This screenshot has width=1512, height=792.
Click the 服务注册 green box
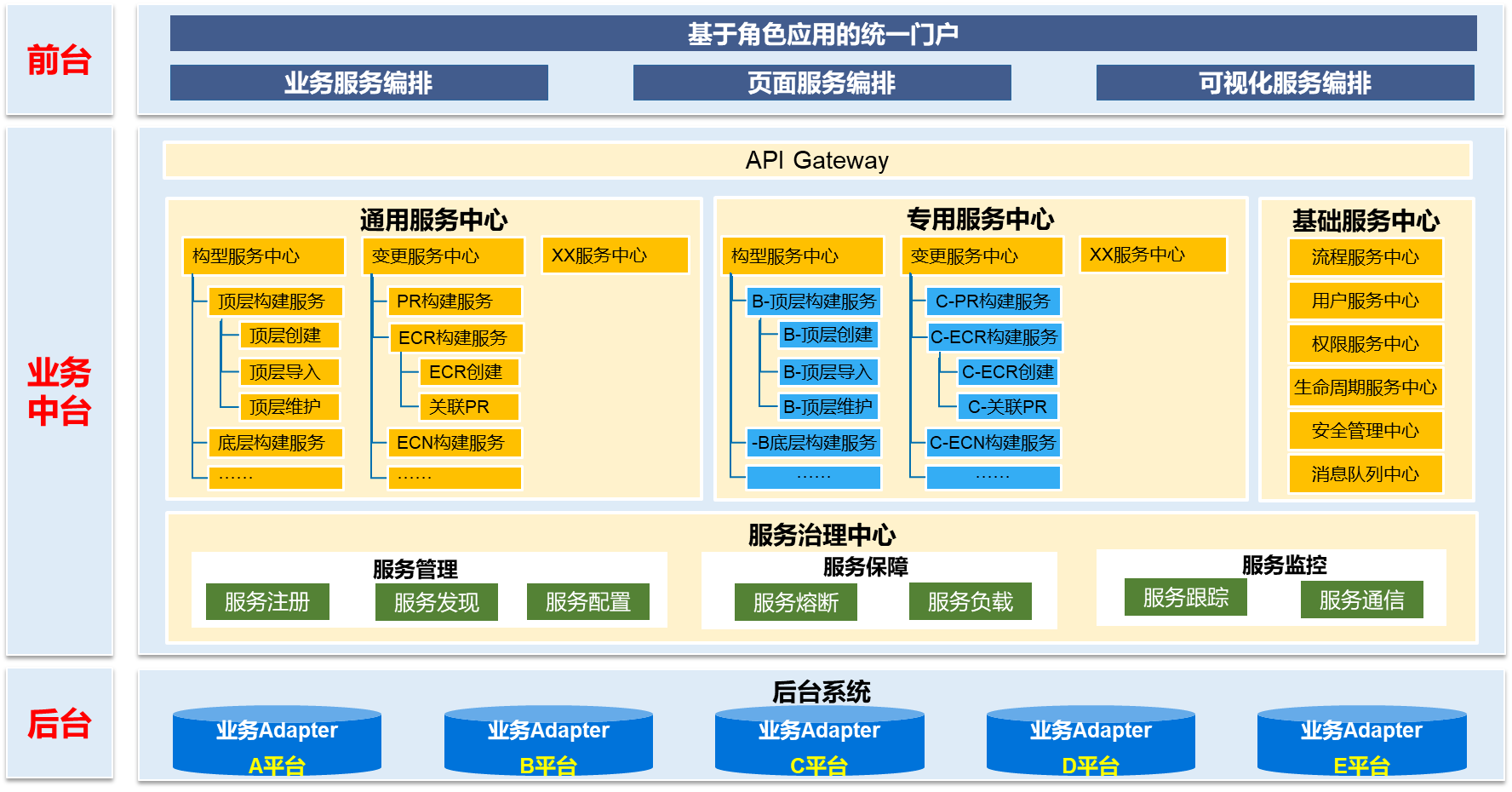(x=267, y=602)
